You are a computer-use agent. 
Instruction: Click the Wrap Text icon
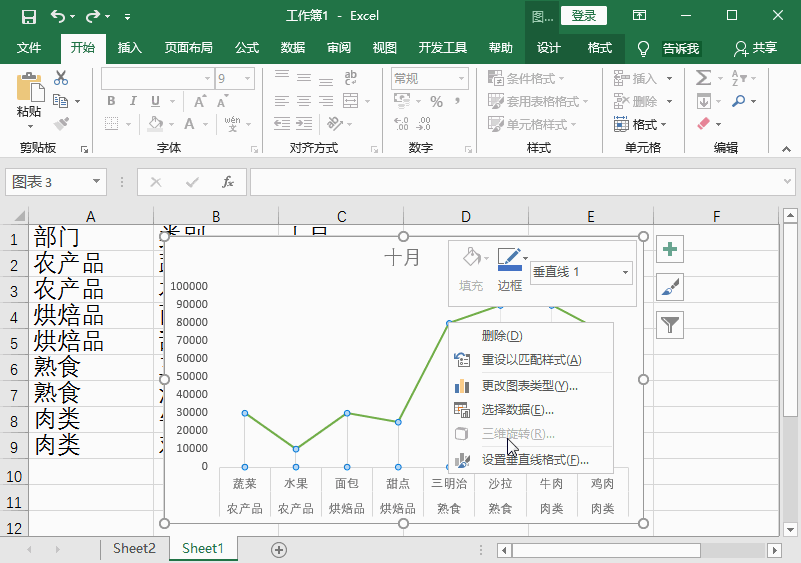point(350,78)
